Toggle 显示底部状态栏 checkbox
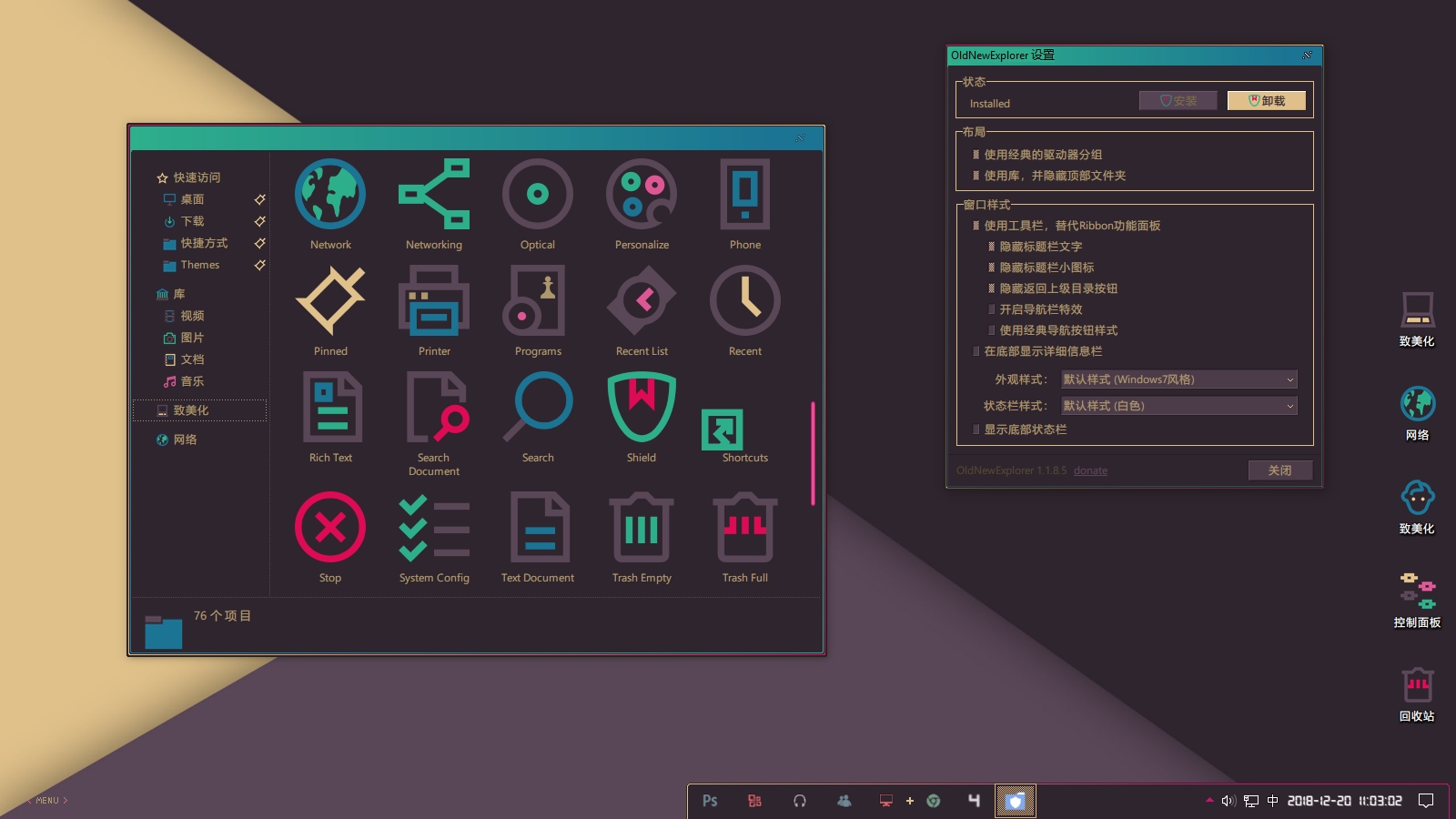Image resolution: width=1456 pixels, height=819 pixels. 976,430
